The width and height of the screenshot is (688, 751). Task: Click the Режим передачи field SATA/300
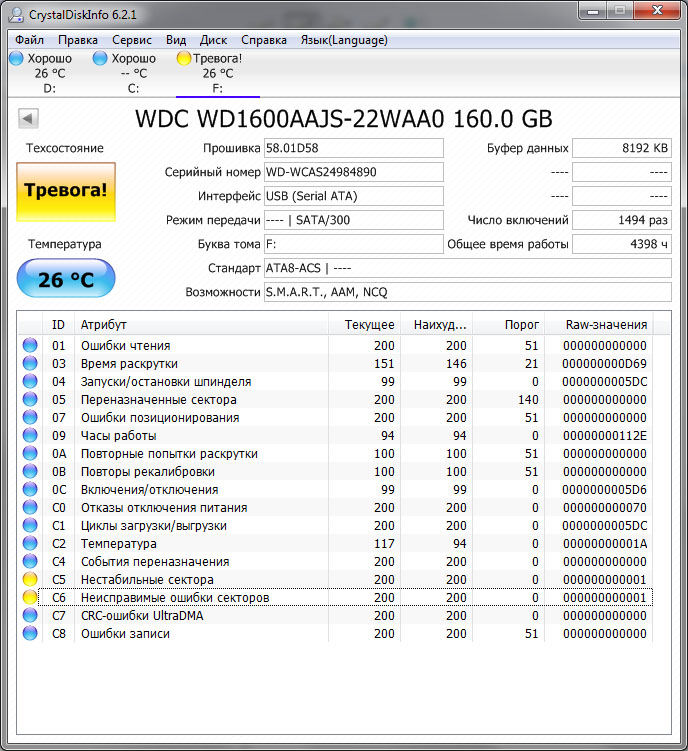[x=354, y=220]
